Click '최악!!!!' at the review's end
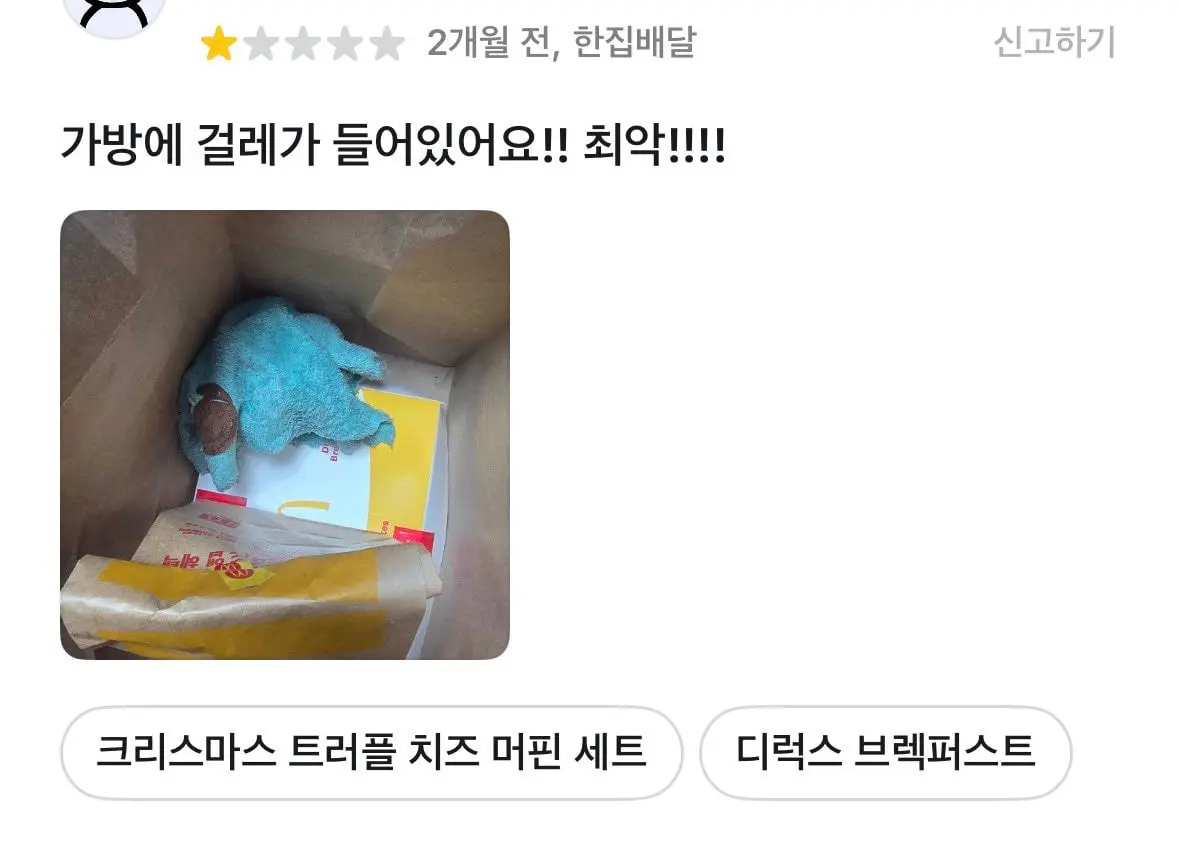This screenshot has height=847, width=1179. pyautogui.click(x=654, y=144)
